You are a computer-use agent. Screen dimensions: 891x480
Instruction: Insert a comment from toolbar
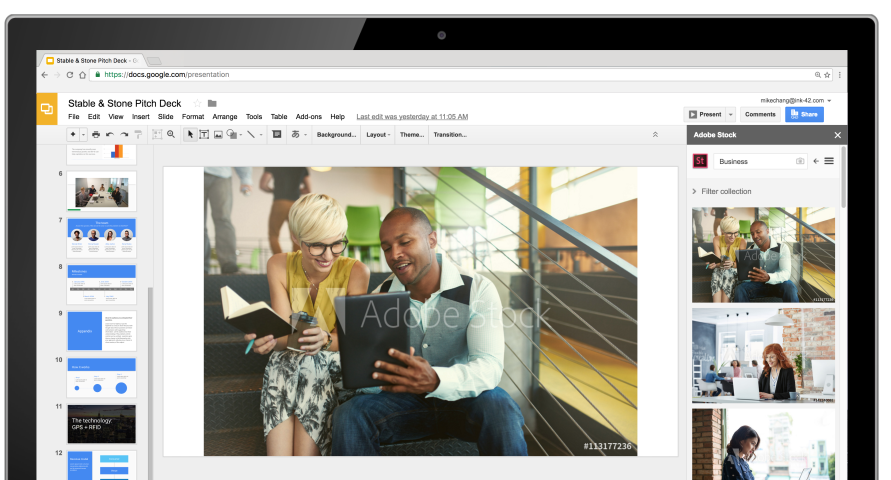click(277, 135)
